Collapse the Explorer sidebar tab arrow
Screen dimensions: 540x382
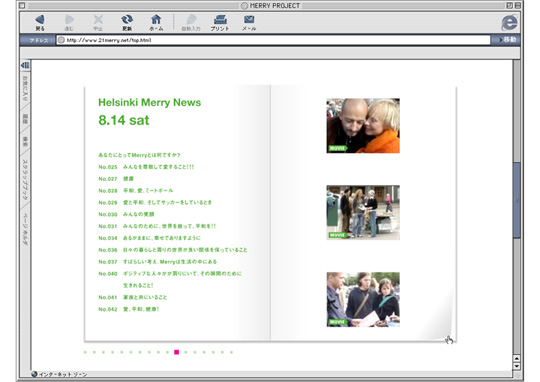point(25,65)
